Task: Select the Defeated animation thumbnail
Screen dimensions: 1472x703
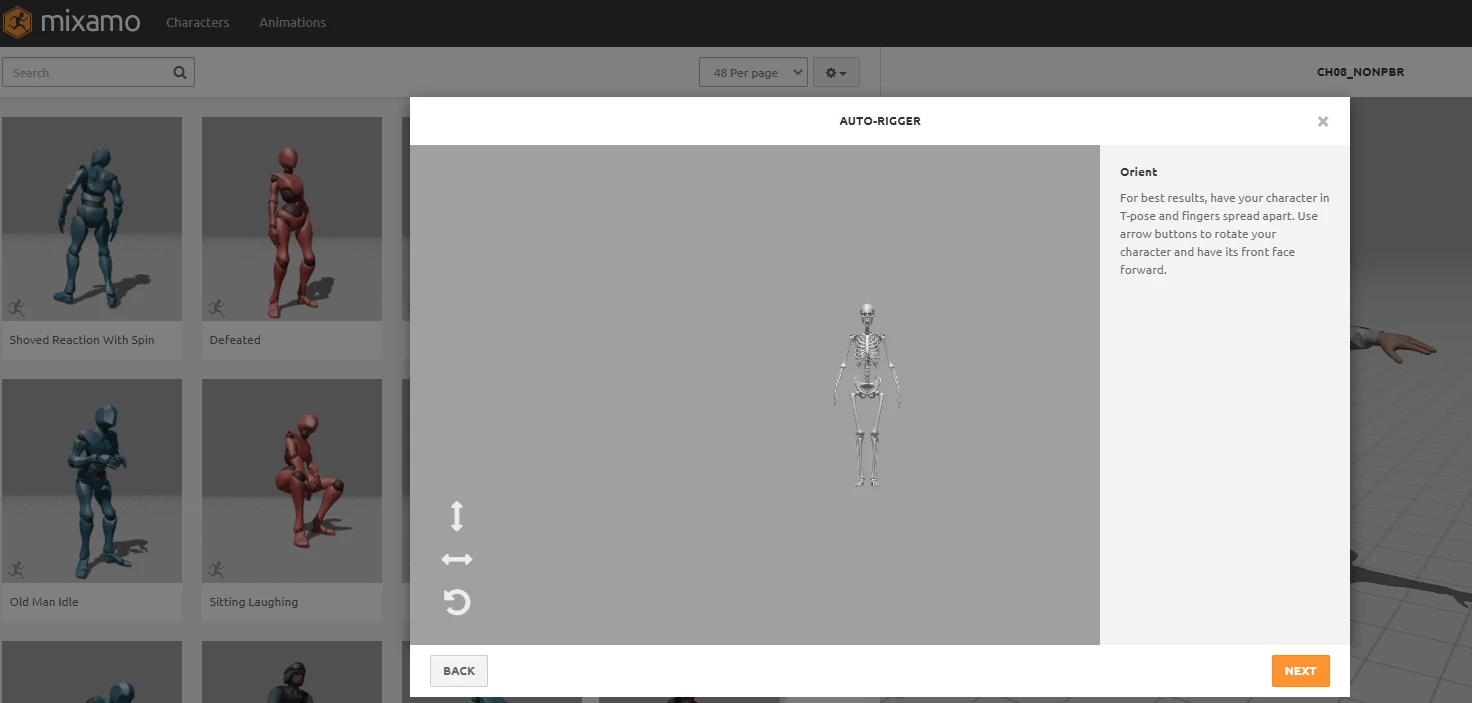Action: click(292, 219)
